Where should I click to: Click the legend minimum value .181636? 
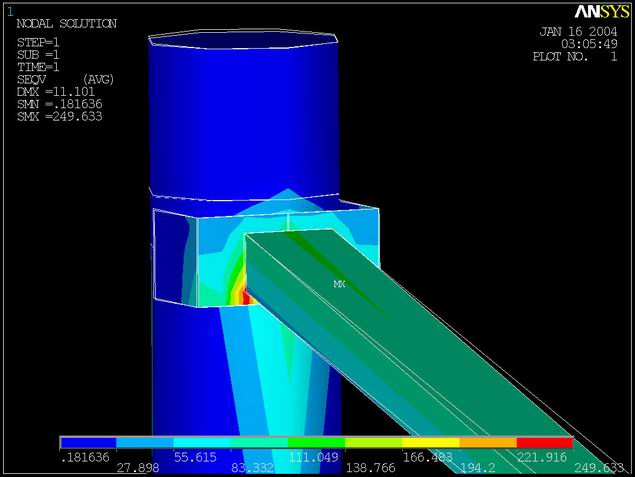[85, 457]
